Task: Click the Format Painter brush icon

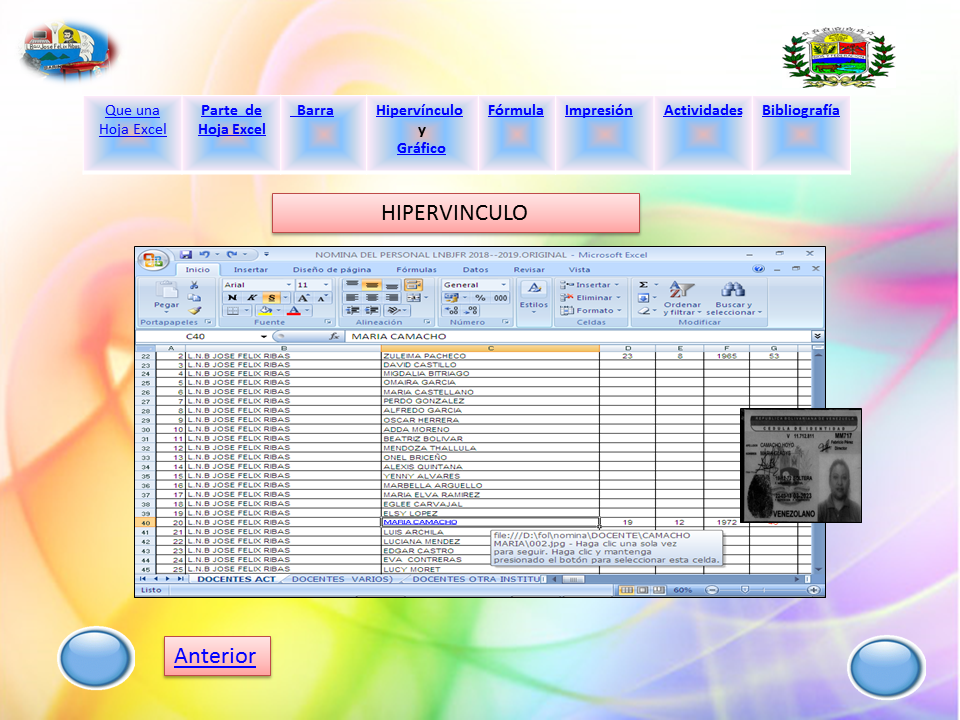Action: [x=194, y=310]
